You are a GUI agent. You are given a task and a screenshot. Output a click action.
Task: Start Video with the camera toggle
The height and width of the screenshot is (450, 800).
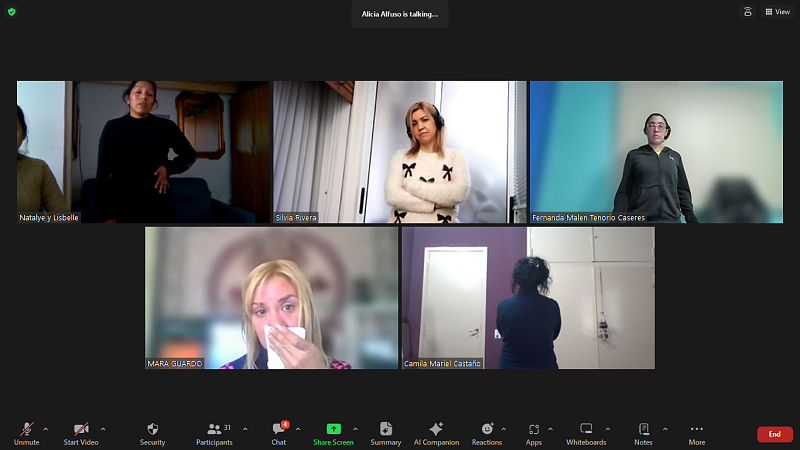[81, 432]
